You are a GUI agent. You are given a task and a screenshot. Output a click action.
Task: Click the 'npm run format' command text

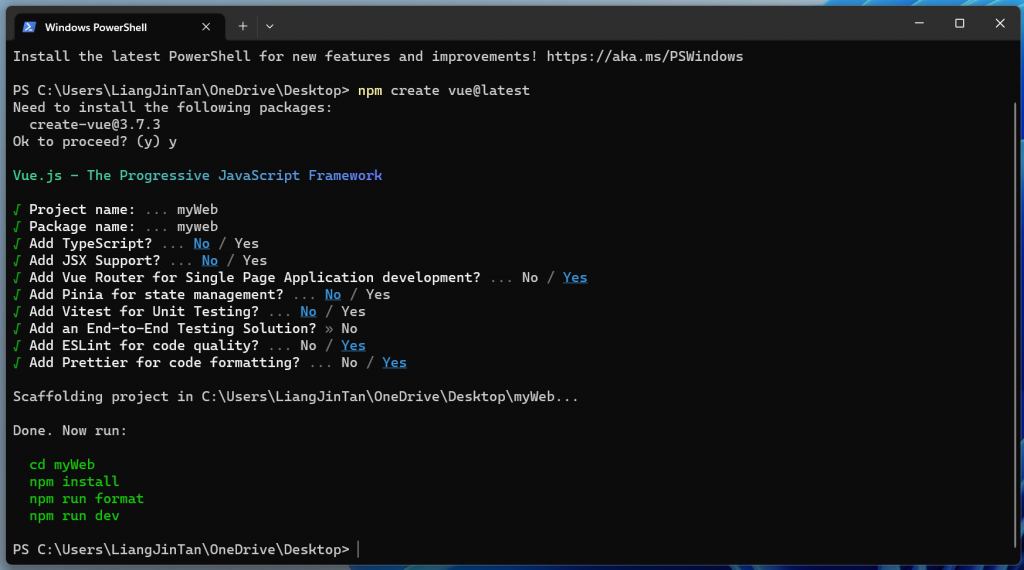86,498
